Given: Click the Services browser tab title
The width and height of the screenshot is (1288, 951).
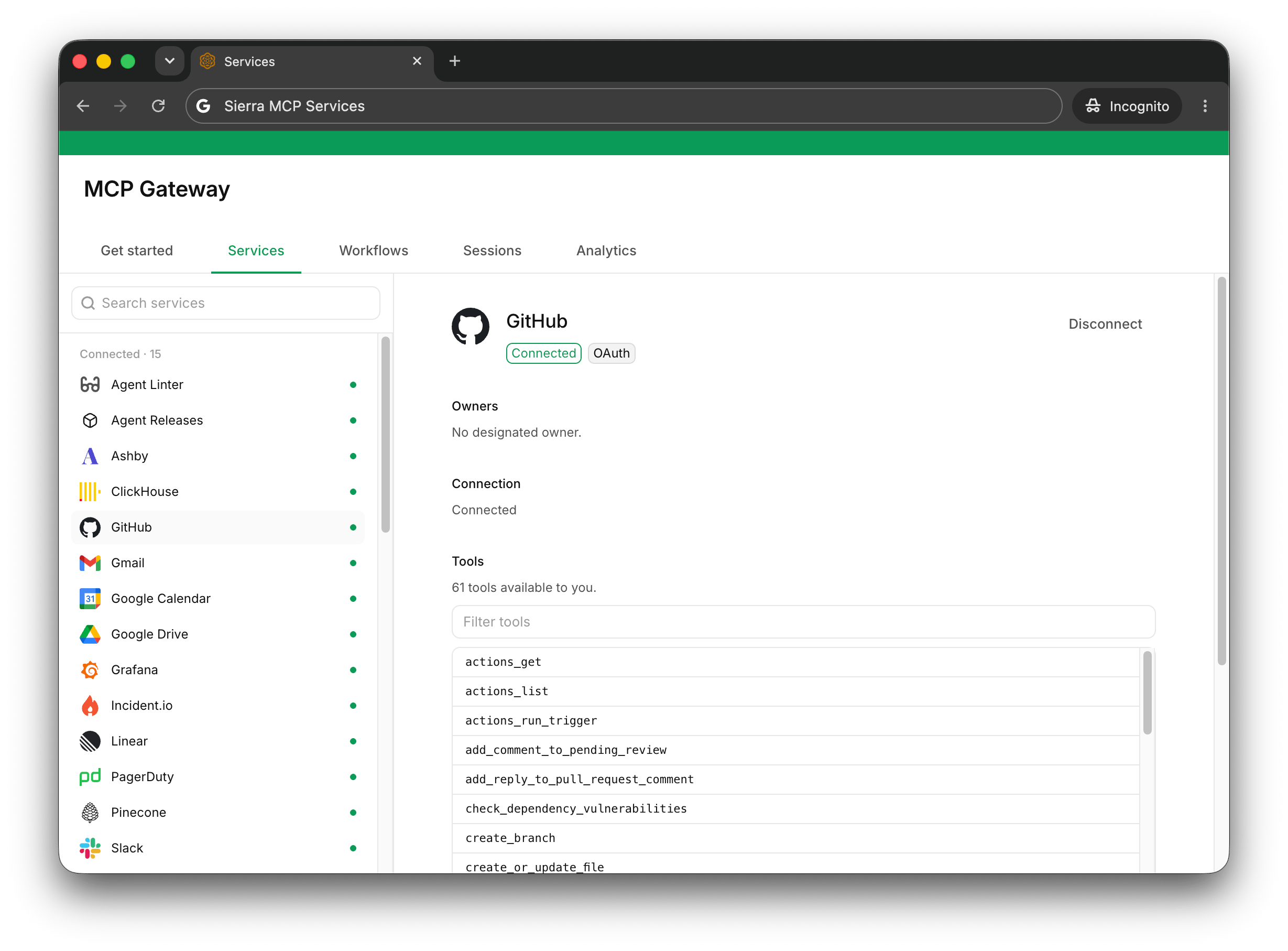Looking at the screenshot, I should tap(249, 61).
